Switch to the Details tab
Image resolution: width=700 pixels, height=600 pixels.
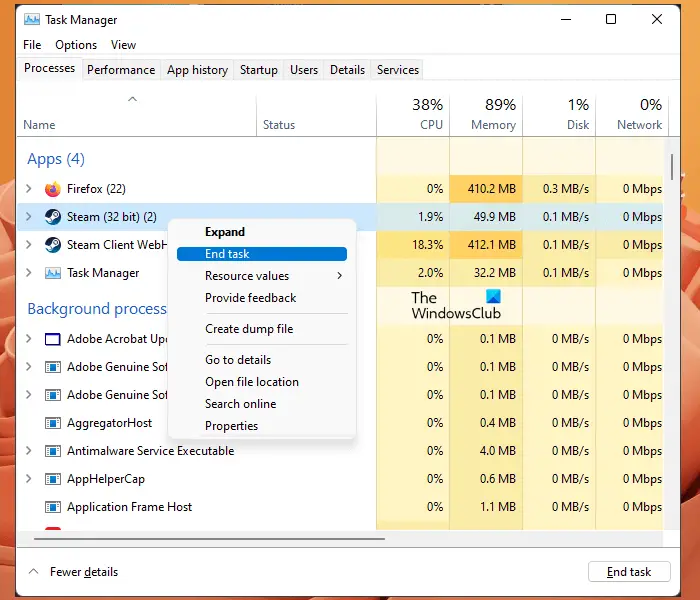tap(347, 70)
